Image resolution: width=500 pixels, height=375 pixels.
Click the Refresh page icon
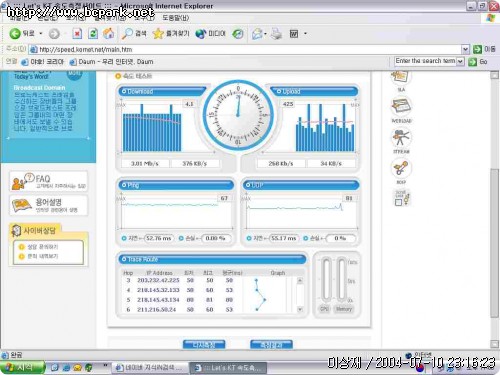coord(93,33)
